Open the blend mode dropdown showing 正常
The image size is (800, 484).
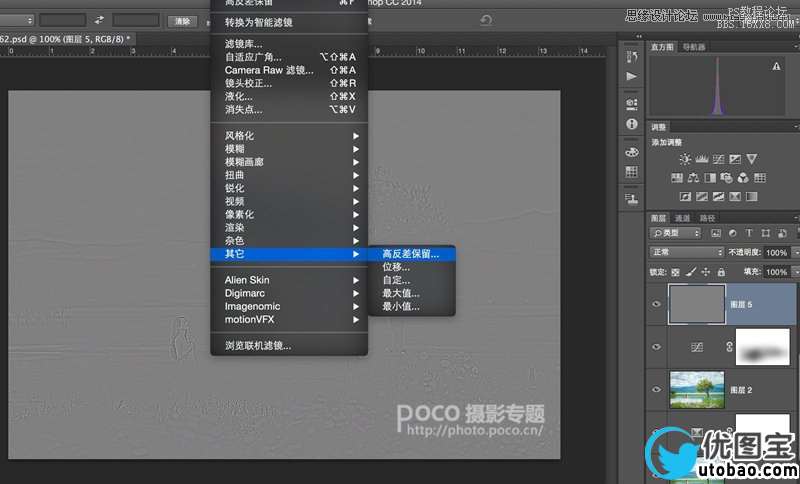(686, 252)
